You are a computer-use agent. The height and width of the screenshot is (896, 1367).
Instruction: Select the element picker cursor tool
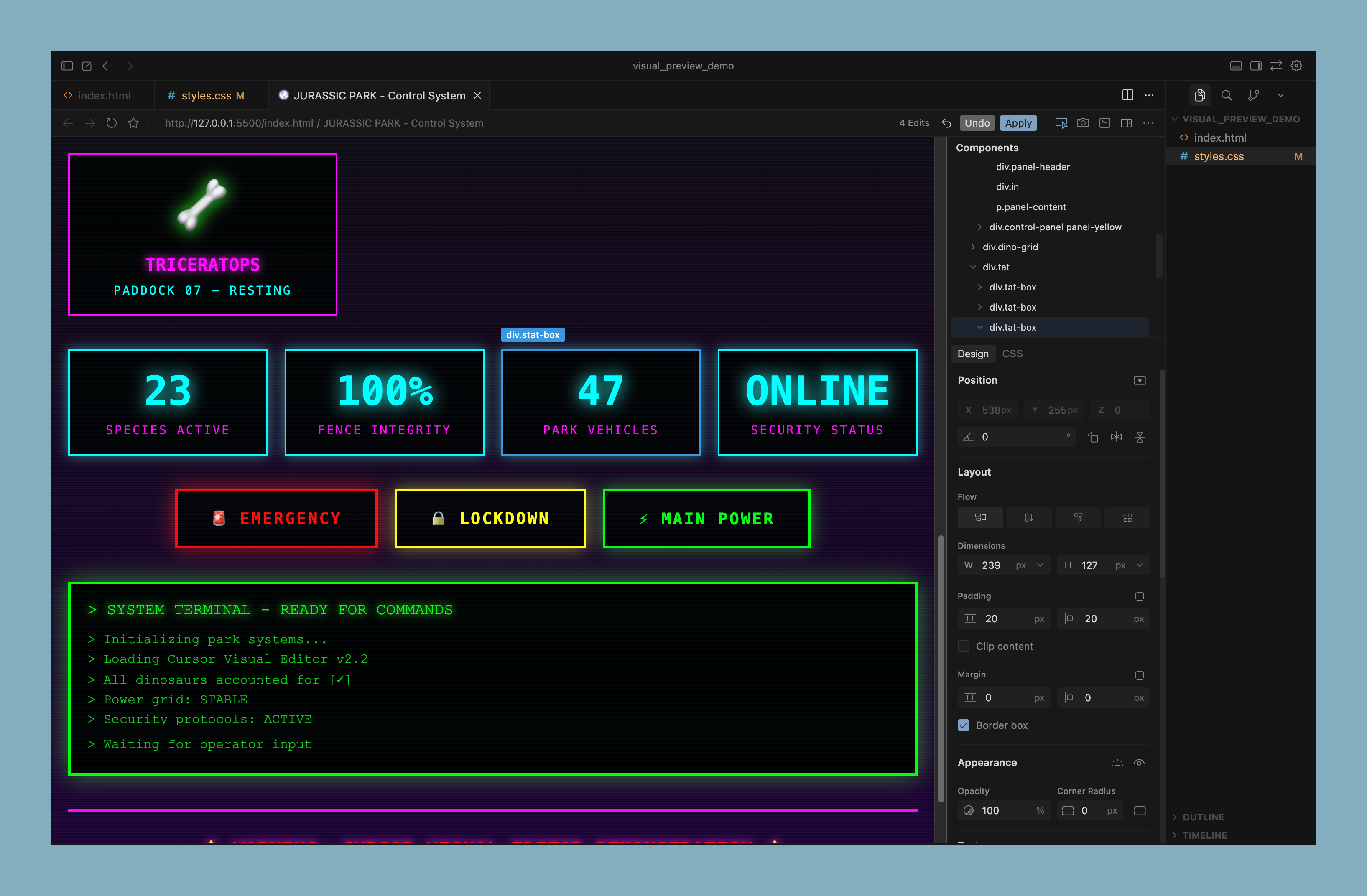pyautogui.click(x=1061, y=123)
